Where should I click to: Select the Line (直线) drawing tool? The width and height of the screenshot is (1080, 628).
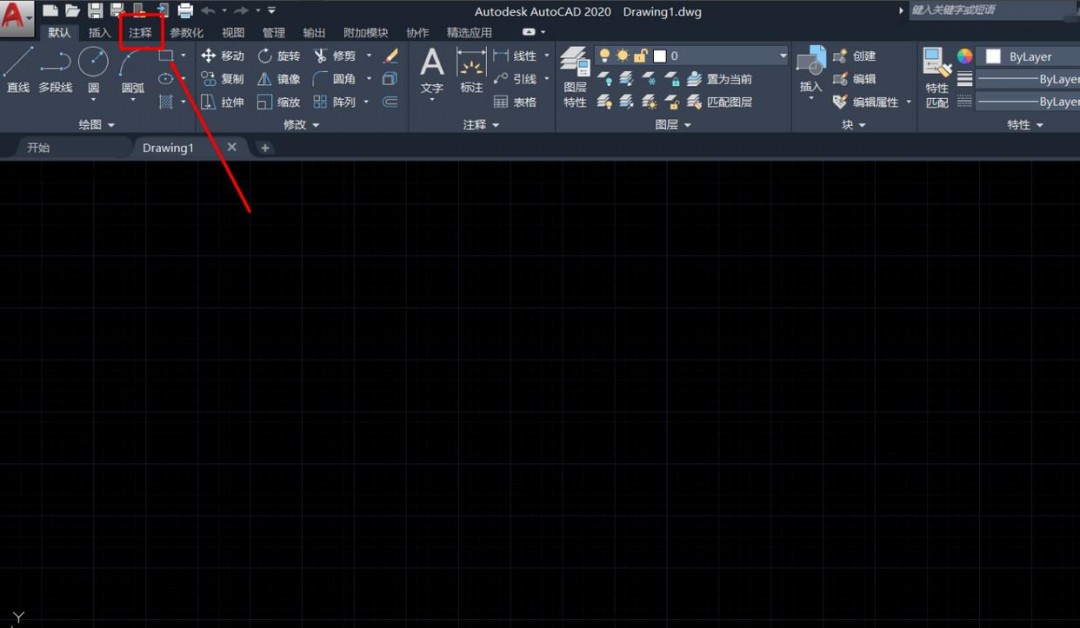tap(17, 63)
